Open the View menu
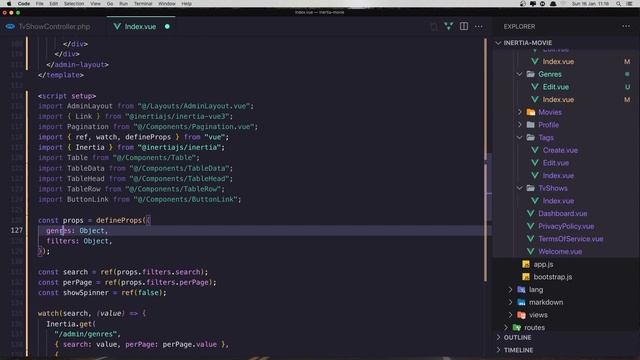The height and width of the screenshot is (360, 640). (x=95, y=4)
